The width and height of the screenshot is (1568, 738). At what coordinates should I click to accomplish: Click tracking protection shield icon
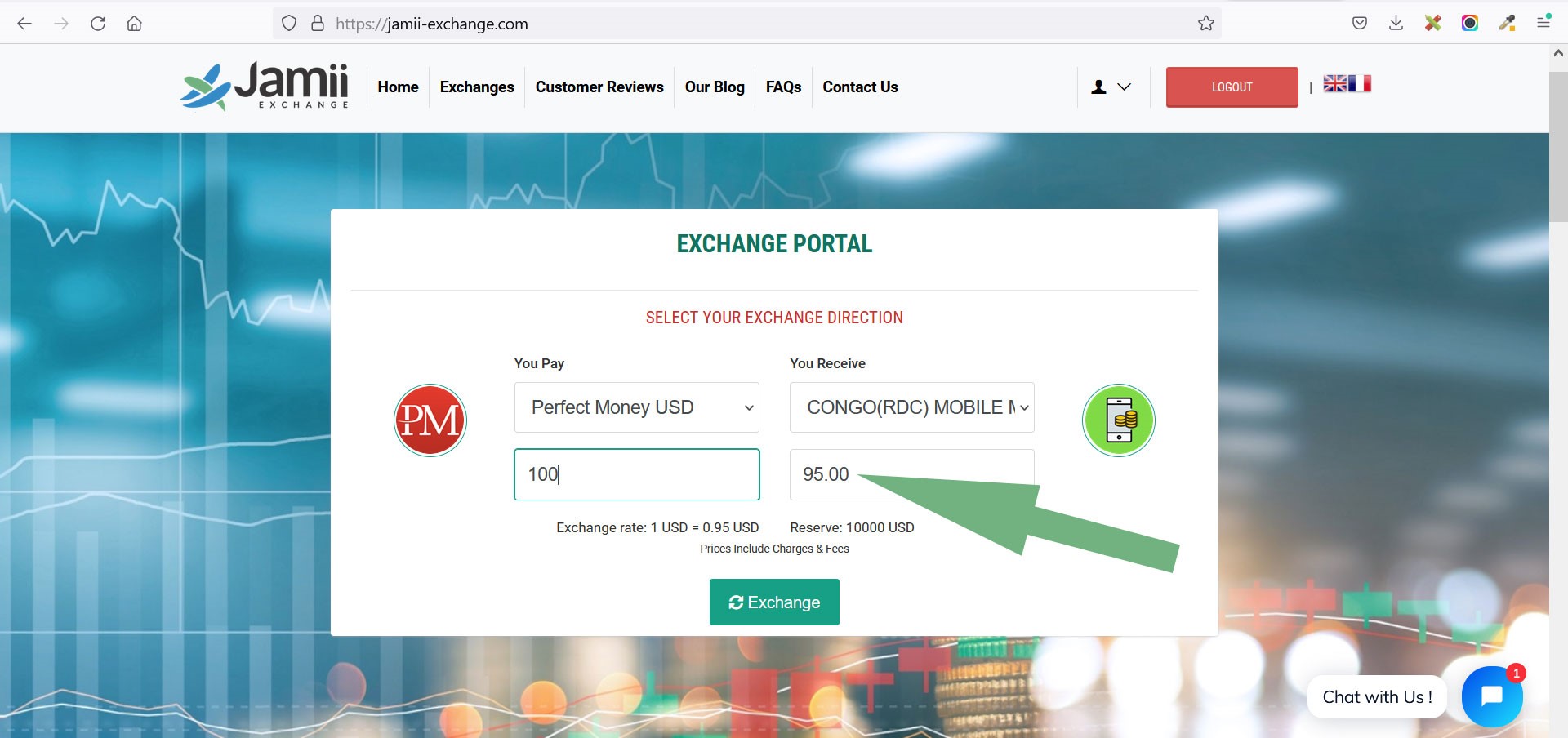[x=289, y=24]
